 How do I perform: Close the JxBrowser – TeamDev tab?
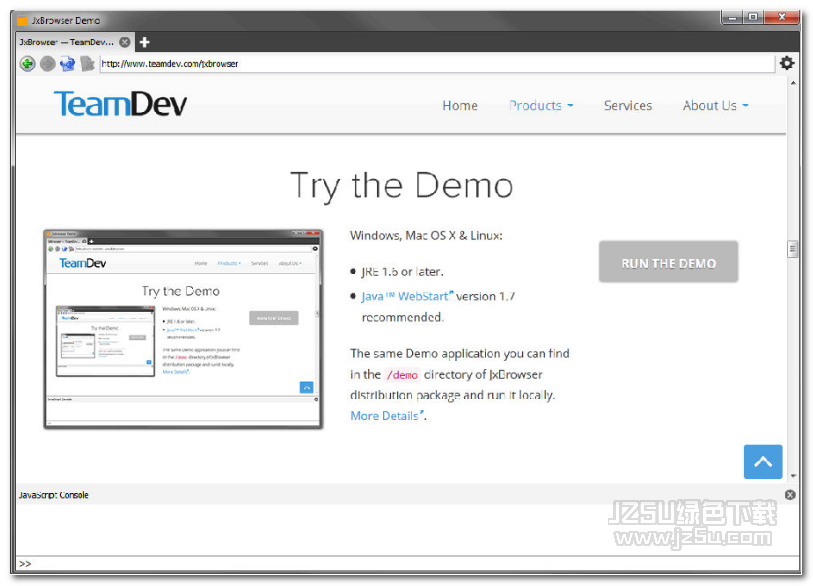coord(125,42)
